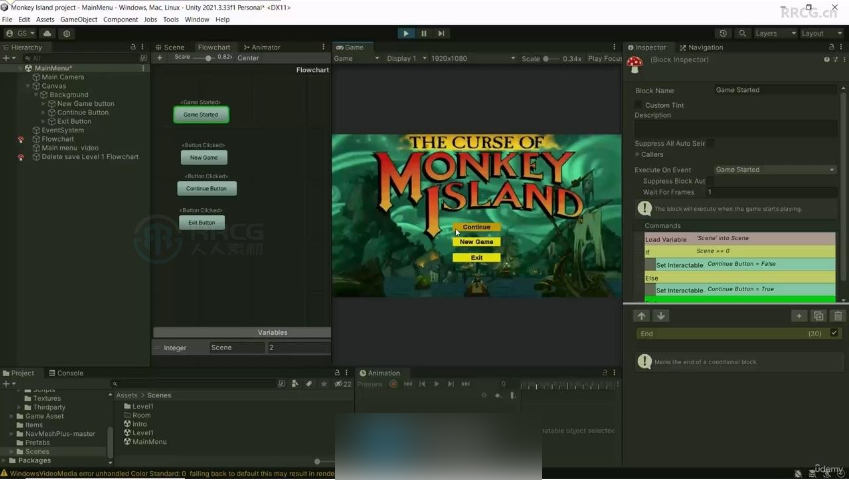Open the Execute On Event dropdown
Image resolution: width=849 pixels, height=480 pixels.
click(775, 170)
